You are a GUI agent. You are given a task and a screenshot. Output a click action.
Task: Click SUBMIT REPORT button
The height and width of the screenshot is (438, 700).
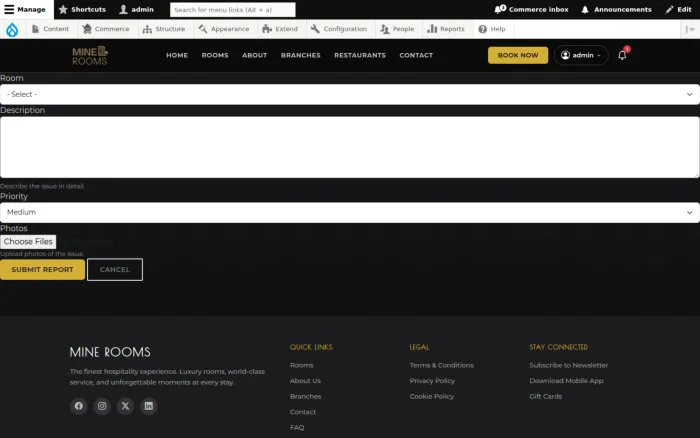coord(42,270)
